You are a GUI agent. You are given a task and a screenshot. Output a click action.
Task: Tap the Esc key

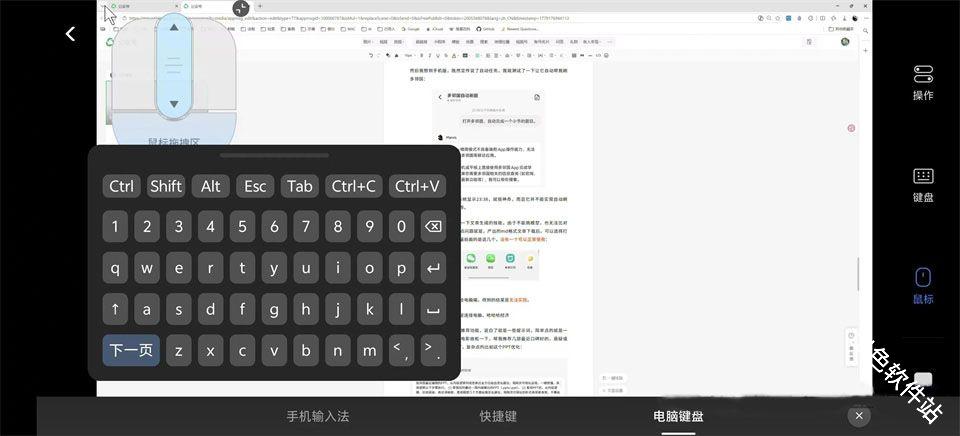point(255,186)
